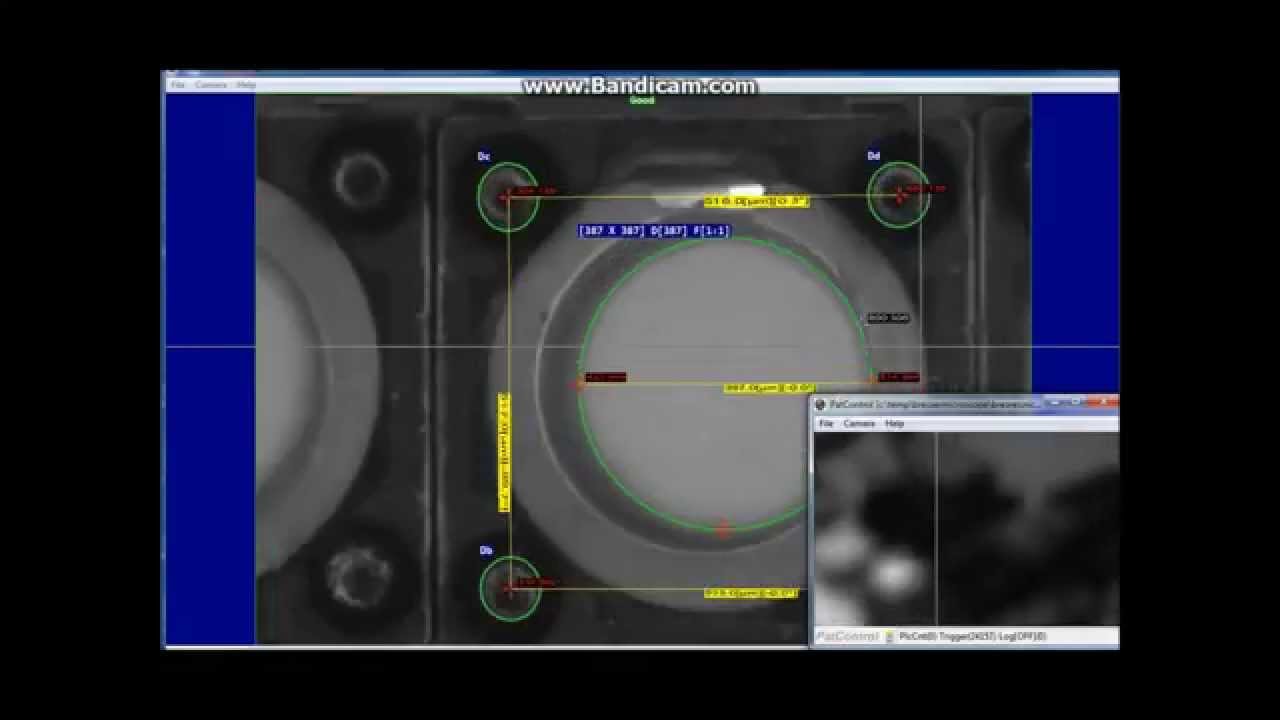Close the small PatControl window
Image resolution: width=1280 pixels, height=720 pixels.
click(1105, 402)
